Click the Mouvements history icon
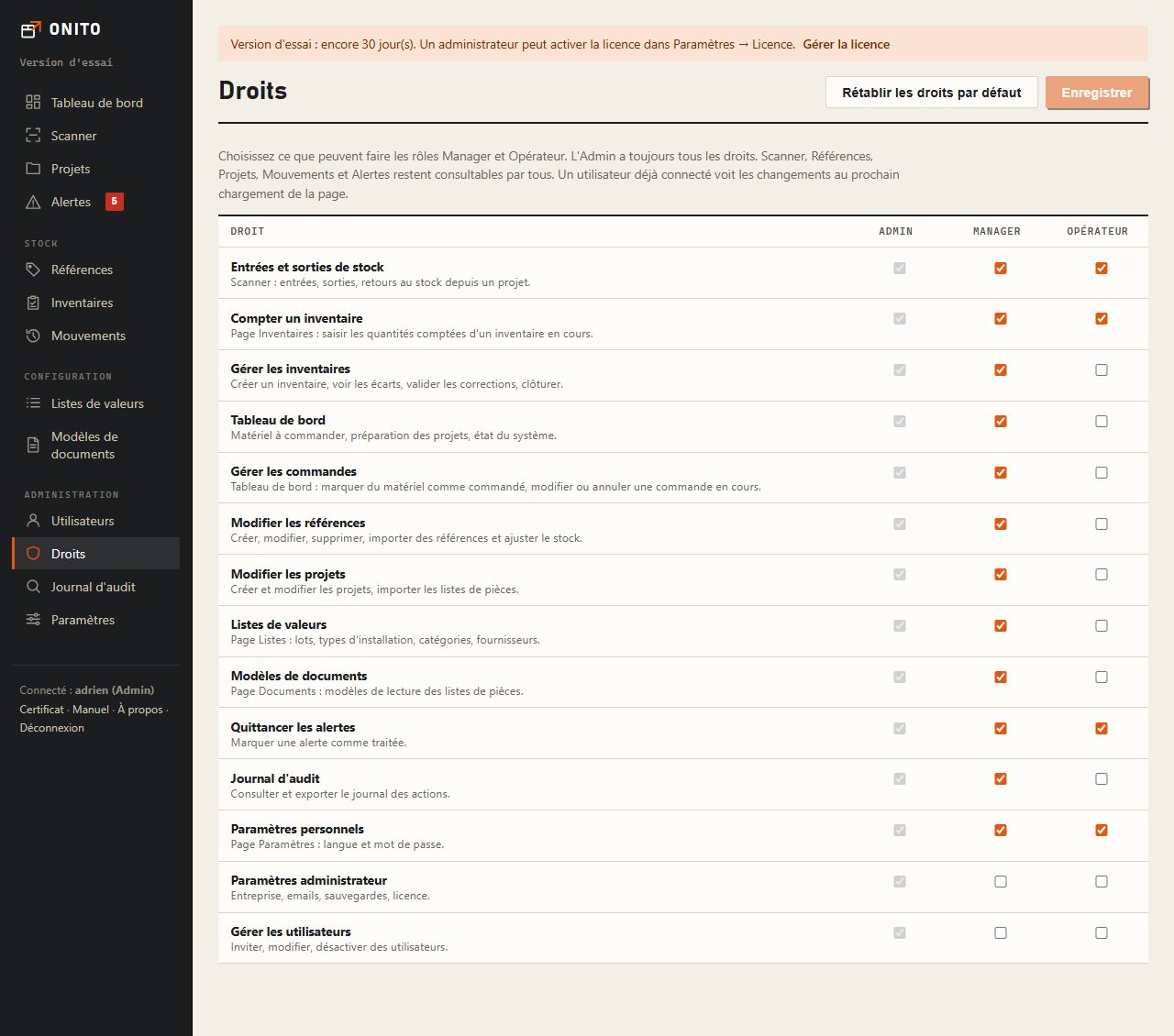The width and height of the screenshot is (1174, 1036). 33,336
